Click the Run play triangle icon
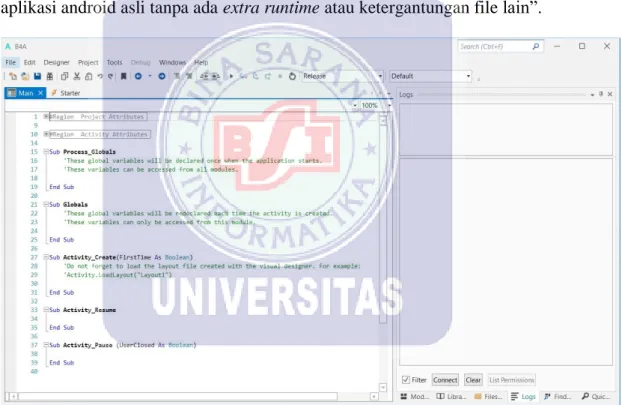This screenshot has width=622, height=405. (231, 76)
